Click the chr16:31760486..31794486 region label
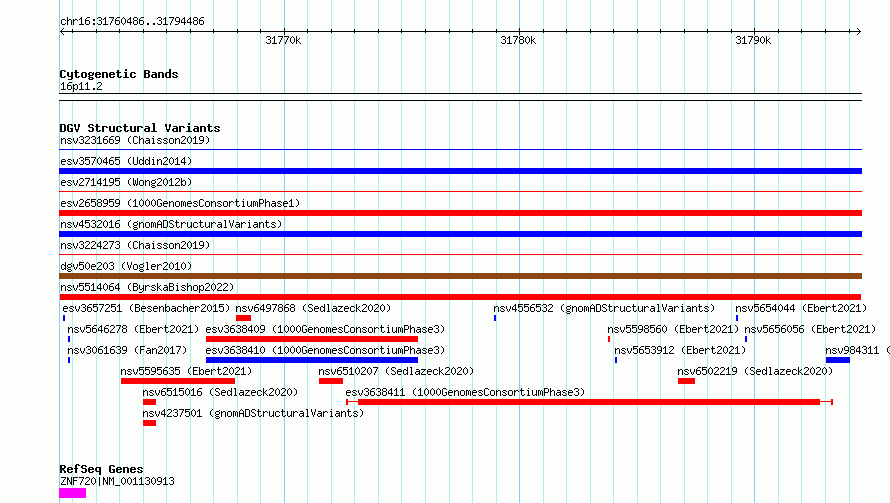Screen dimensions: 890x503 (x=132, y=22)
